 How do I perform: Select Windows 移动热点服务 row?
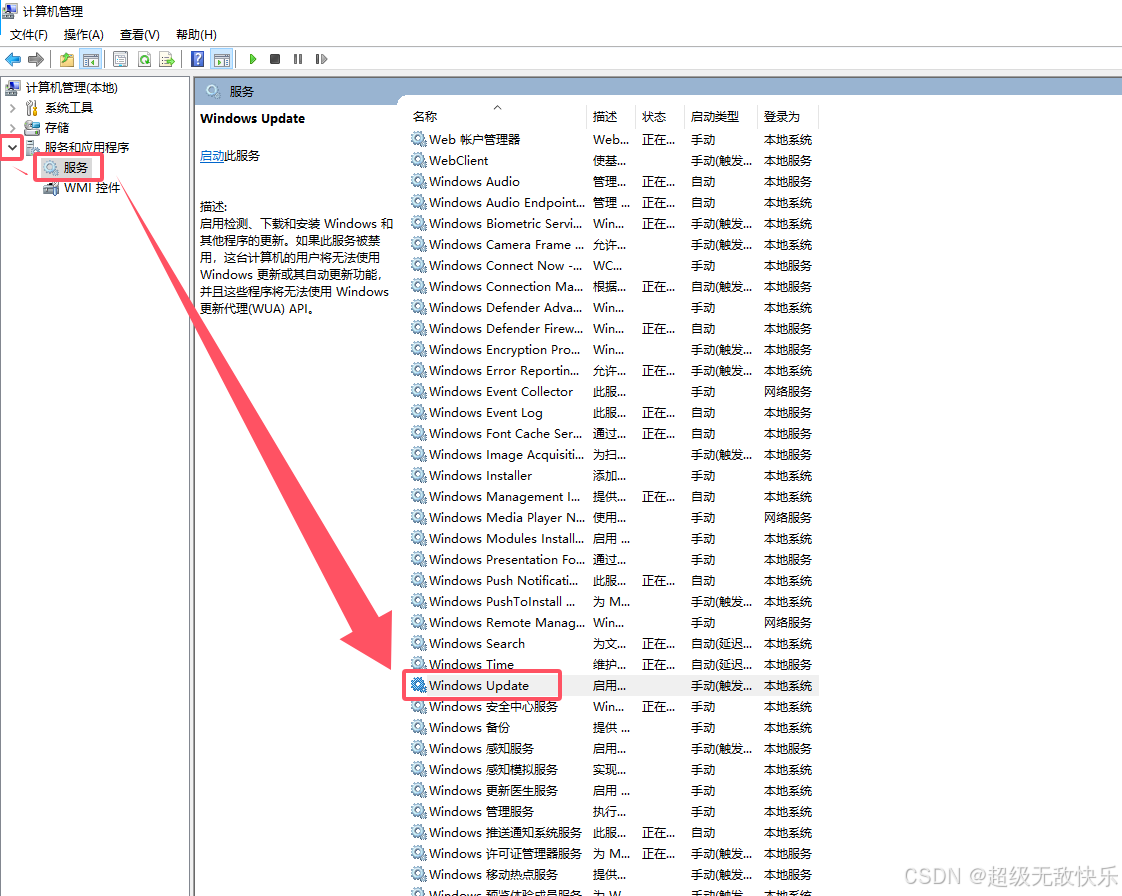pos(614,875)
